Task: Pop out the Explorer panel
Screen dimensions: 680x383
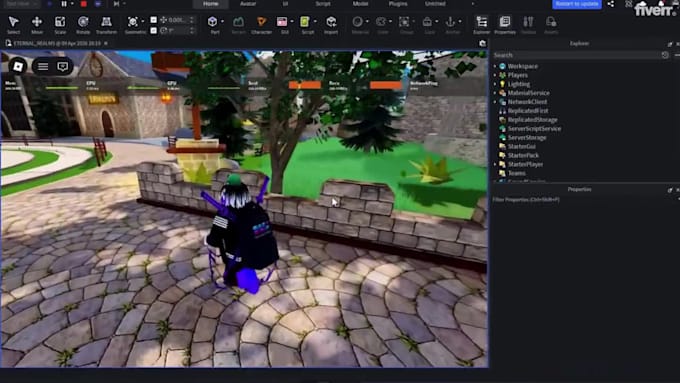Action: click(670, 44)
